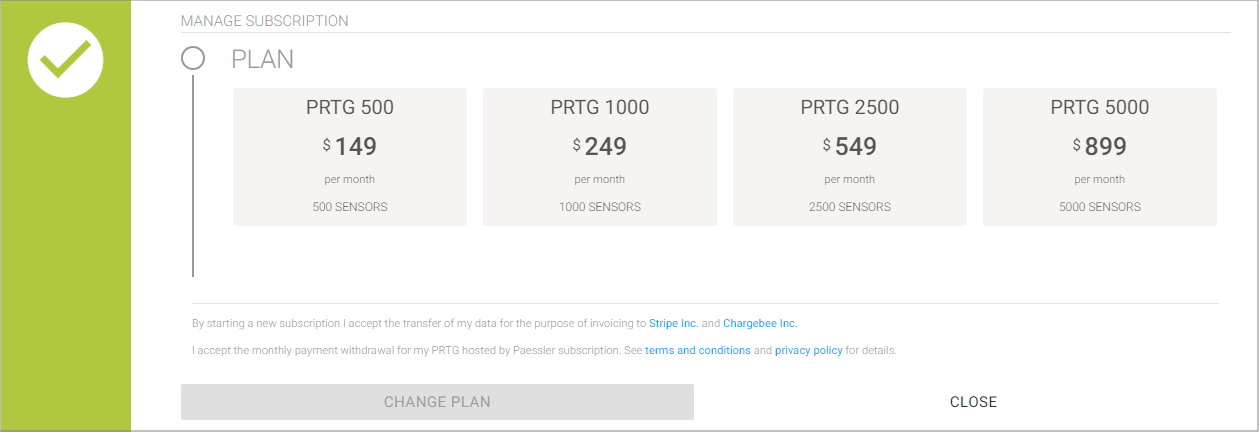The height and width of the screenshot is (432, 1259).
Task: Open the Chargebee Inc. link
Action: pyautogui.click(x=760, y=324)
